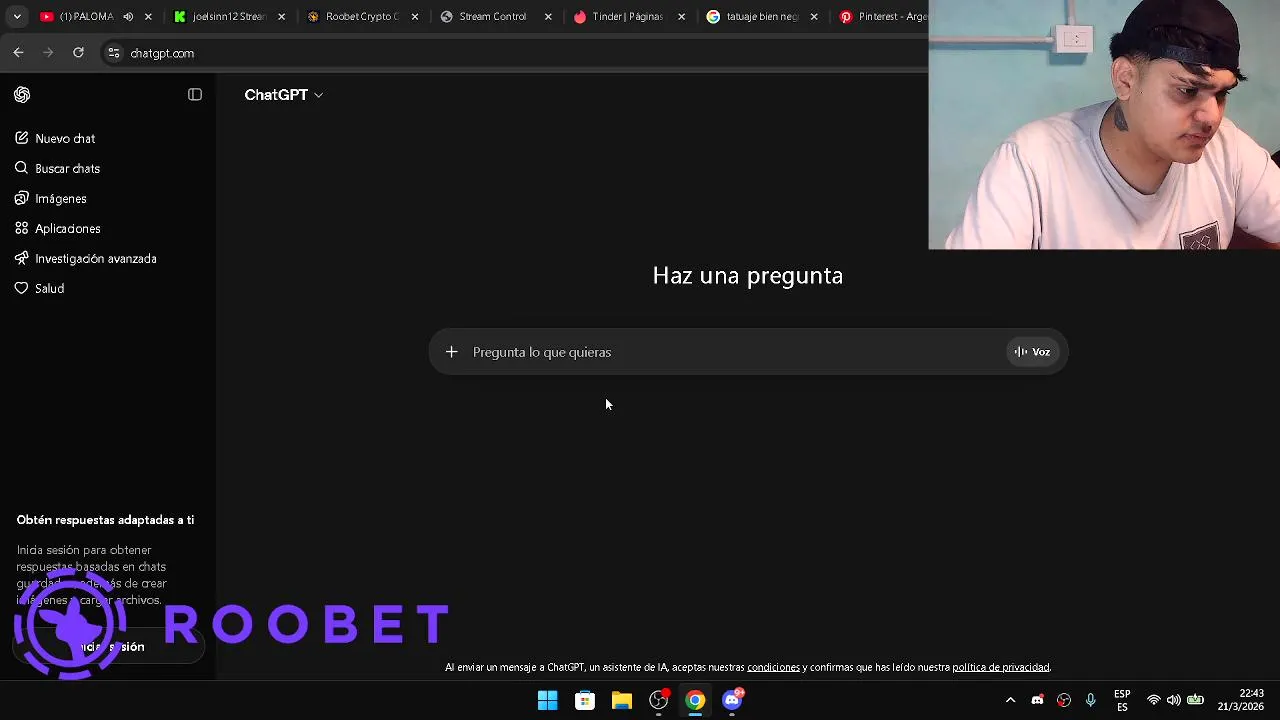Viewport: 1280px width, 720px height.
Task: Show hidden system tray icons chevron
Action: 1010,701
